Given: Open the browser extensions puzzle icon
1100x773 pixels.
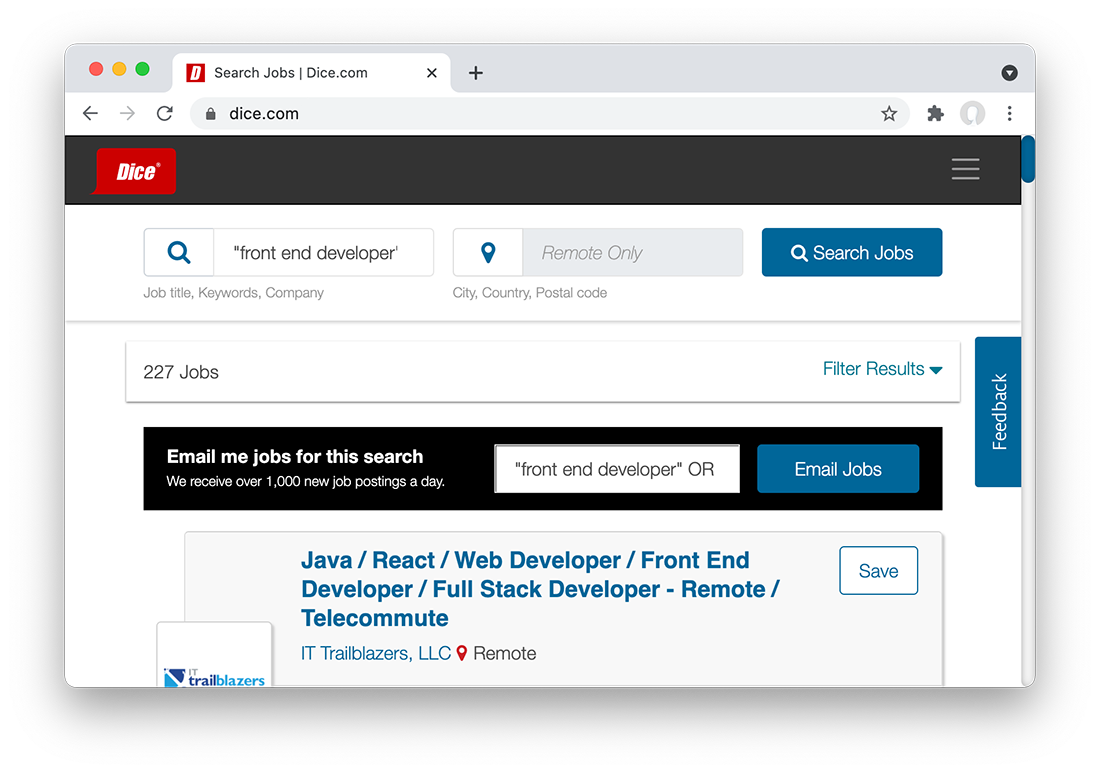Looking at the screenshot, I should click(934, 113).
